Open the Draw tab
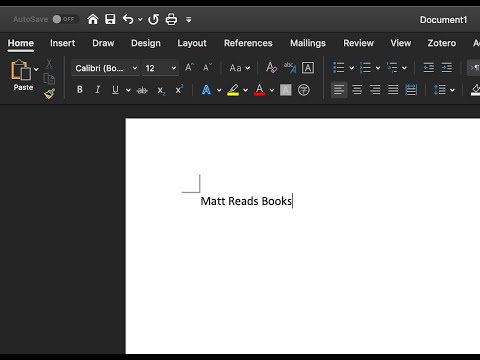Viewport: 480px width, 360px height. pos(103,43)
